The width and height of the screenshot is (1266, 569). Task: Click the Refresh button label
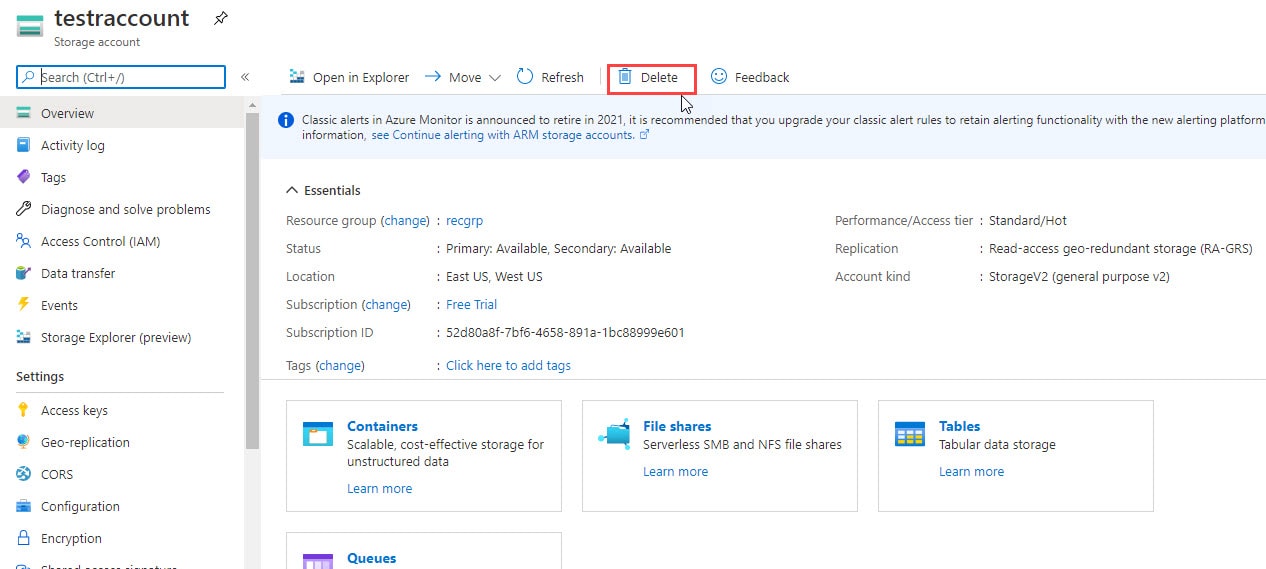[x=562, y=77]
